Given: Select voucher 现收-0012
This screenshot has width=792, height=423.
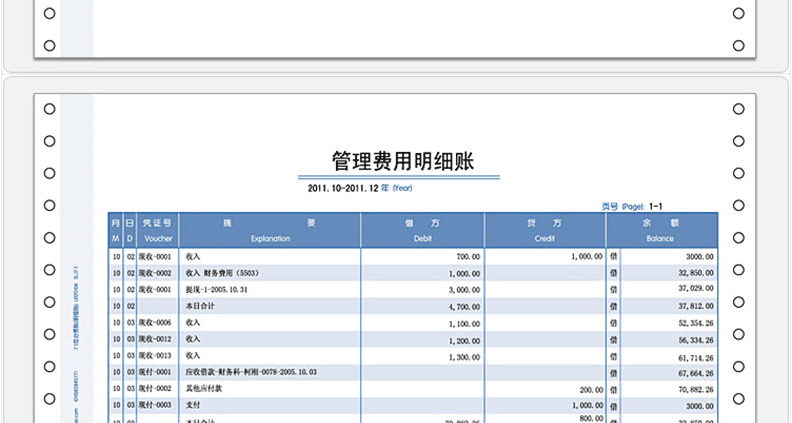Looking at the screenshot, I should click(x=155, y=339).
